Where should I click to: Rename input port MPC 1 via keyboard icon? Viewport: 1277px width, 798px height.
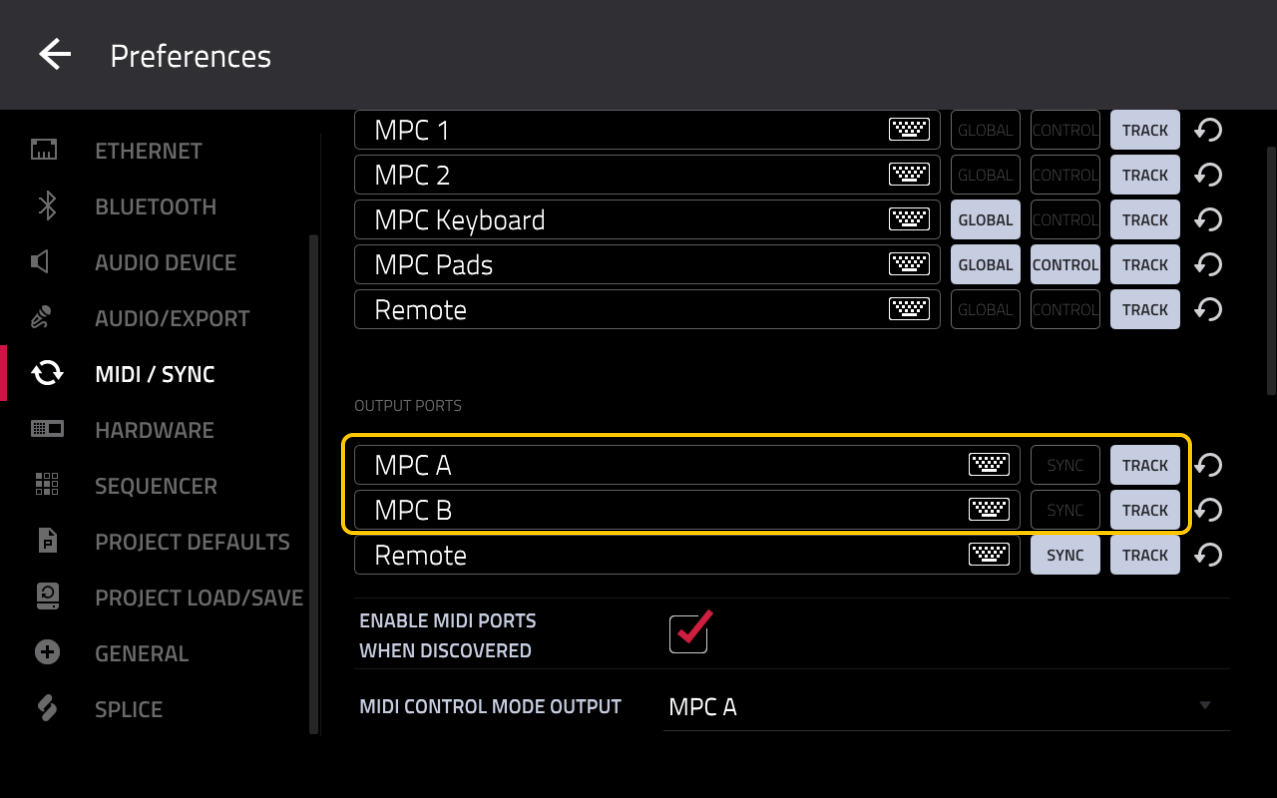(x=909, y=130)
